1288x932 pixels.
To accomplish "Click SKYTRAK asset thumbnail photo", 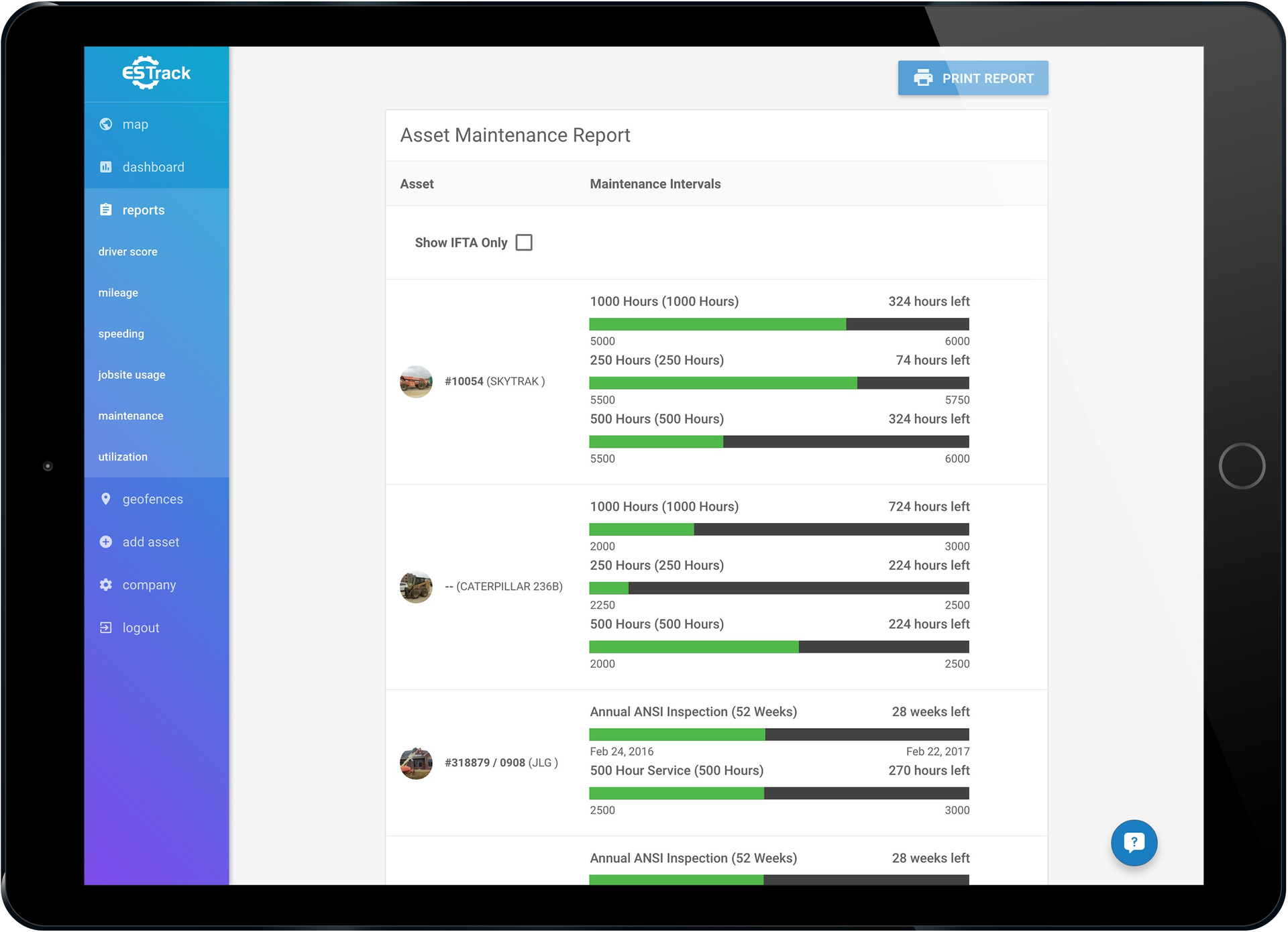I will tap(416, 382).
